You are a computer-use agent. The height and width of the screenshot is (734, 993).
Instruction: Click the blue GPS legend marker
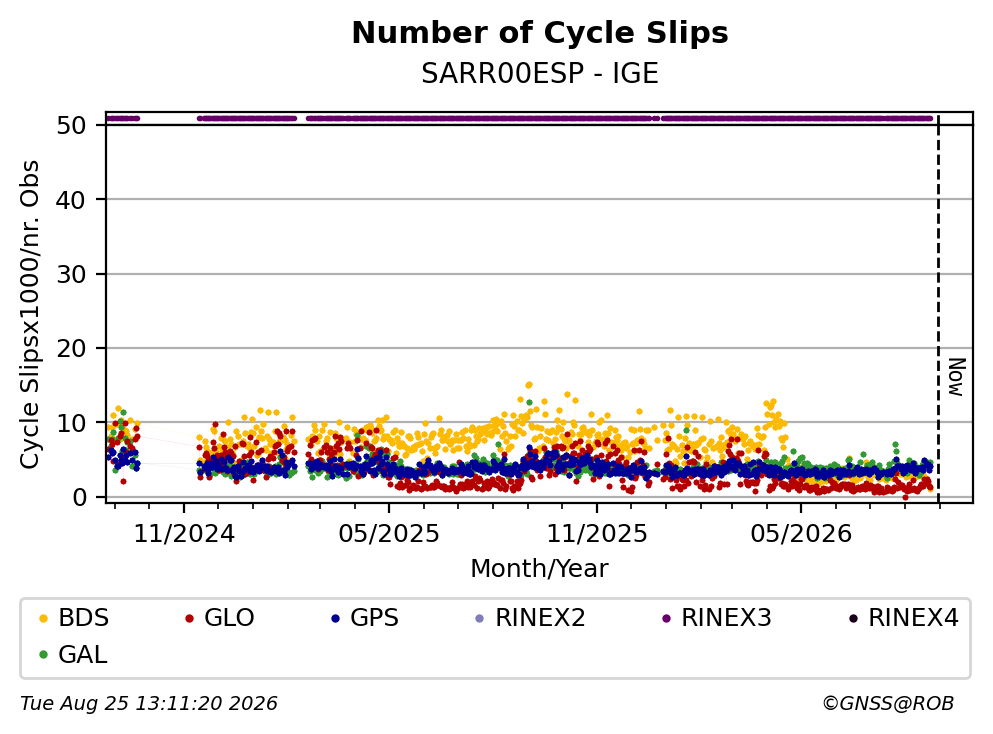[335, 618]
